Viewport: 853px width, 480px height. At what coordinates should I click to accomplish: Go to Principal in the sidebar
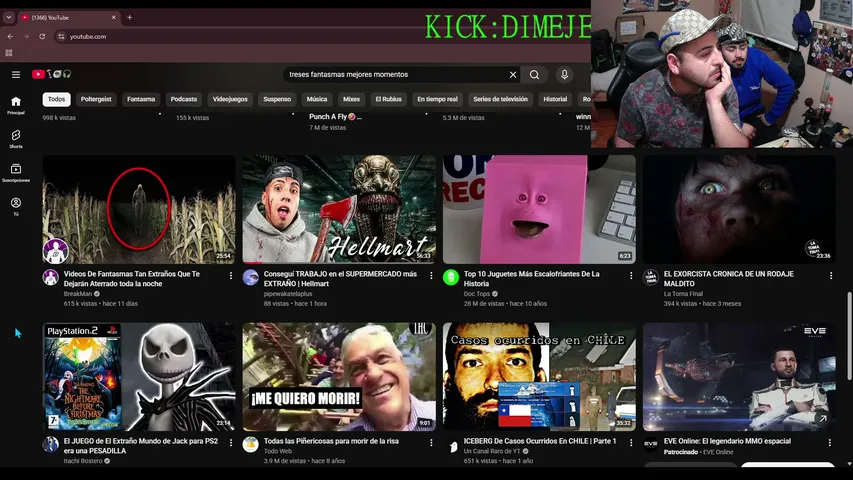click(x=16, y=105)
